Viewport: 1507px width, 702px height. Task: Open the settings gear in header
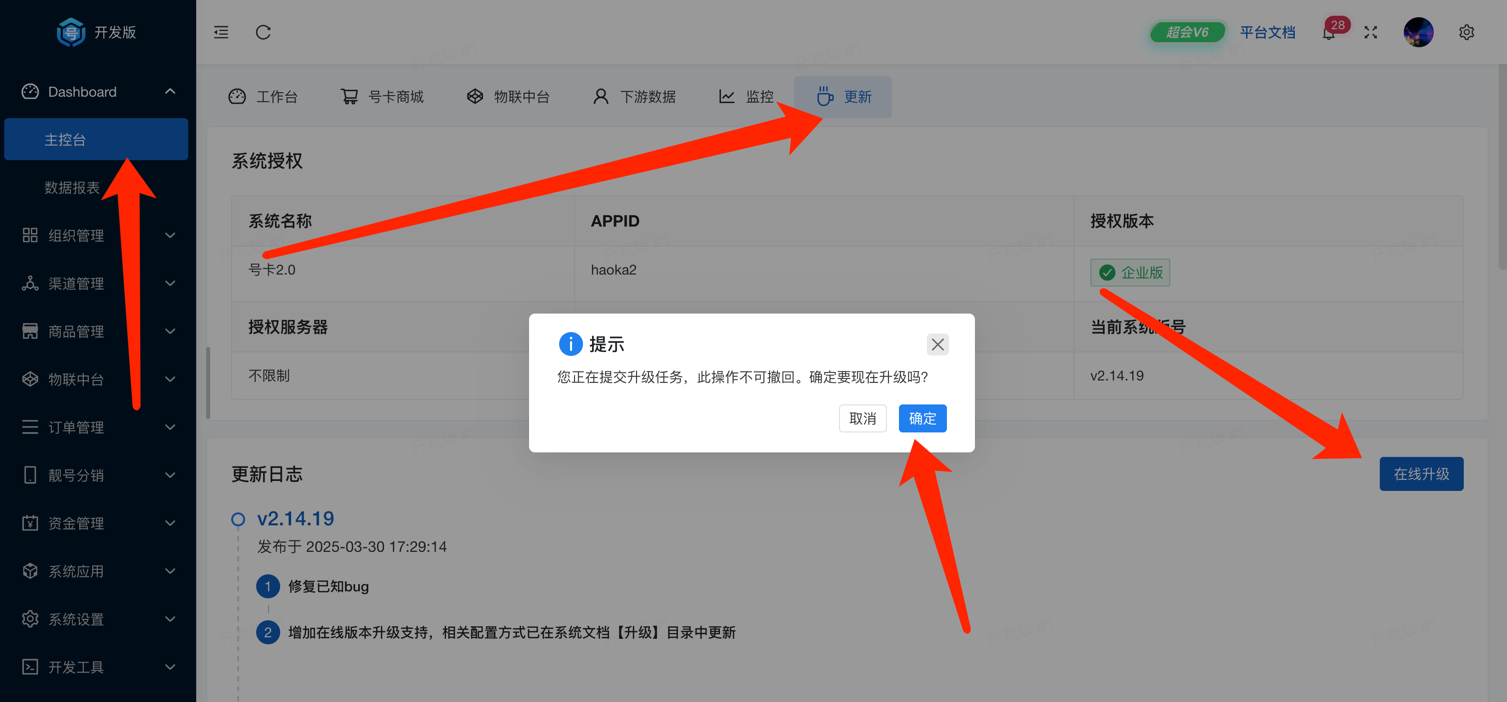1466,33
